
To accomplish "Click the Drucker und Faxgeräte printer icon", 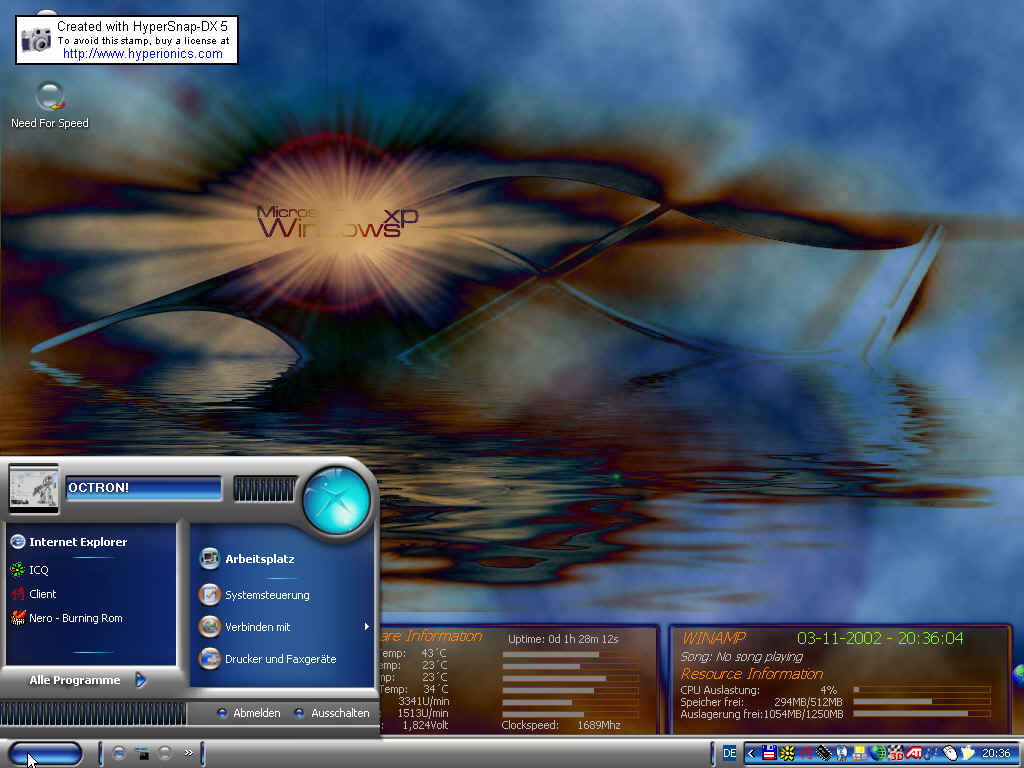I will point(210,658).
